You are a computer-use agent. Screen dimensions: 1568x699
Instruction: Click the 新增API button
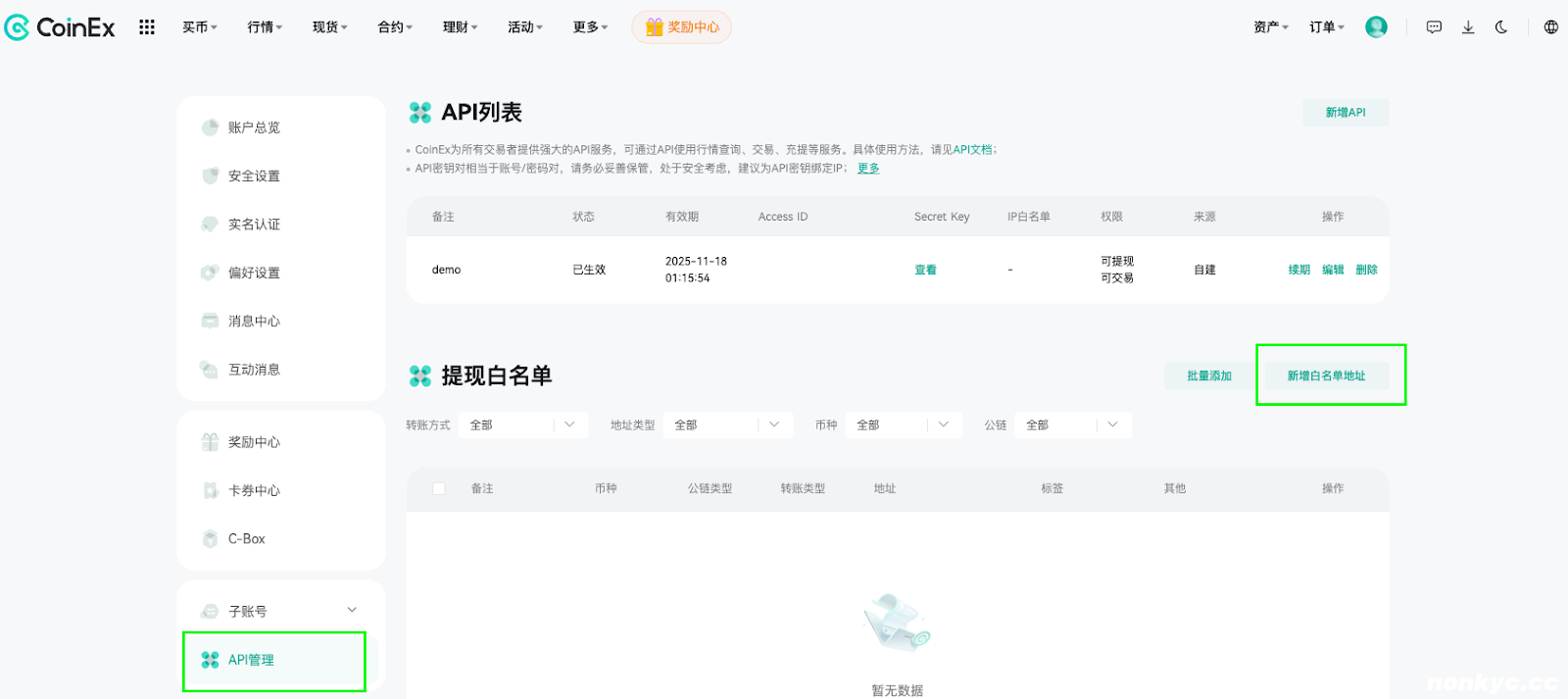tap(1346, 113)
